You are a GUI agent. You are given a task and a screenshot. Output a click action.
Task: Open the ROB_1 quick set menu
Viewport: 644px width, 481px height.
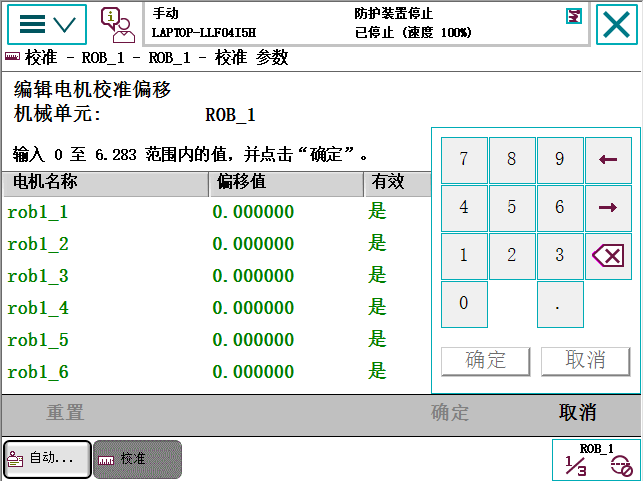tap(597, 459)
